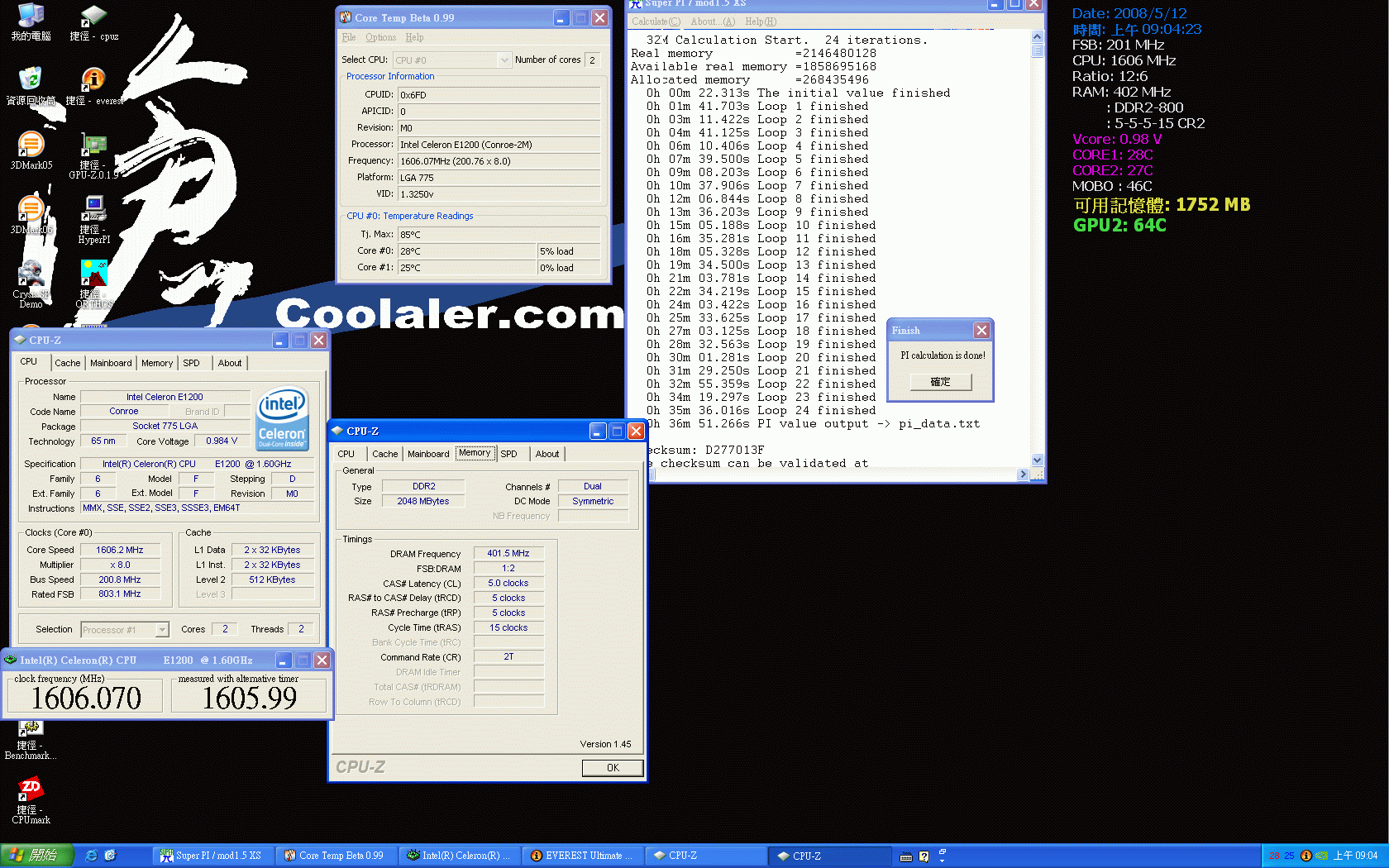This screenshot has height=868, width=1389.
Task: Click the clock frequency window title icon
Action: pyautogui.click(x=11, y=660)
